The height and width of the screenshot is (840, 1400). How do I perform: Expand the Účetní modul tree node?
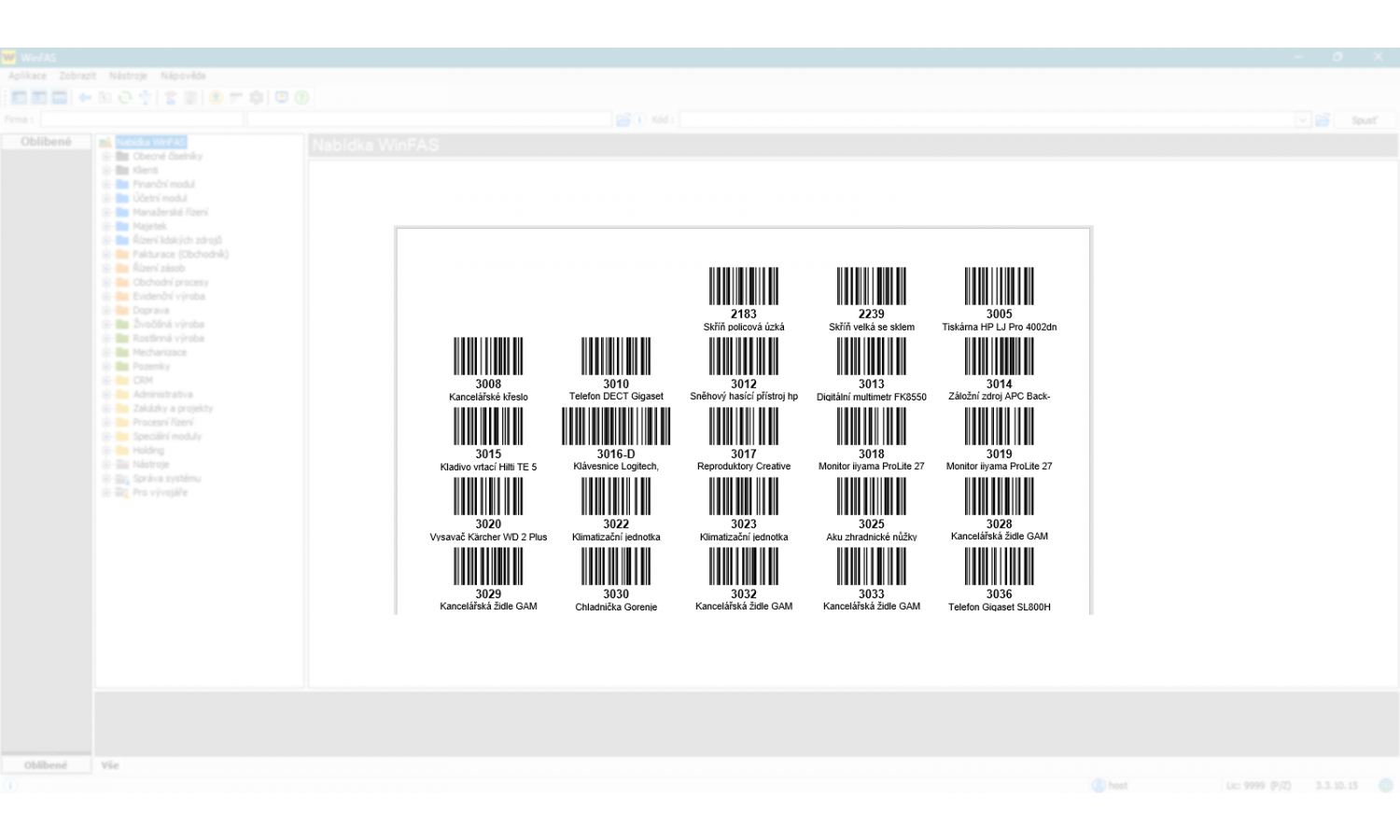(x=106, y=198)
